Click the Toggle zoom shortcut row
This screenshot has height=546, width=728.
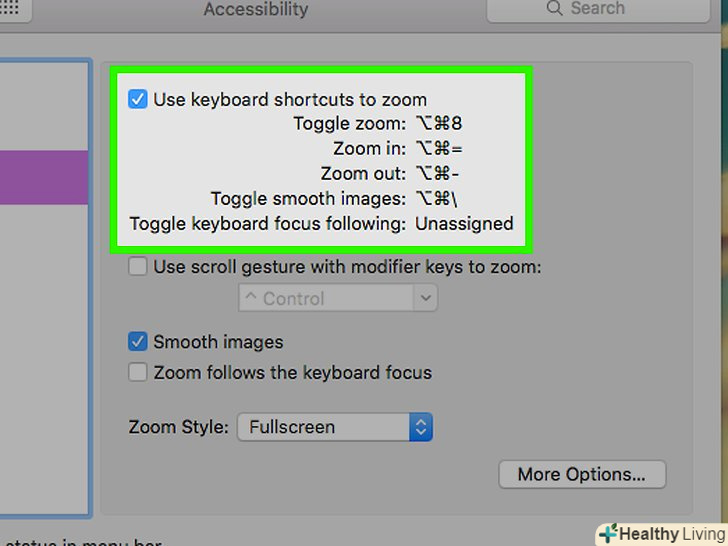(x=377, y=124)
